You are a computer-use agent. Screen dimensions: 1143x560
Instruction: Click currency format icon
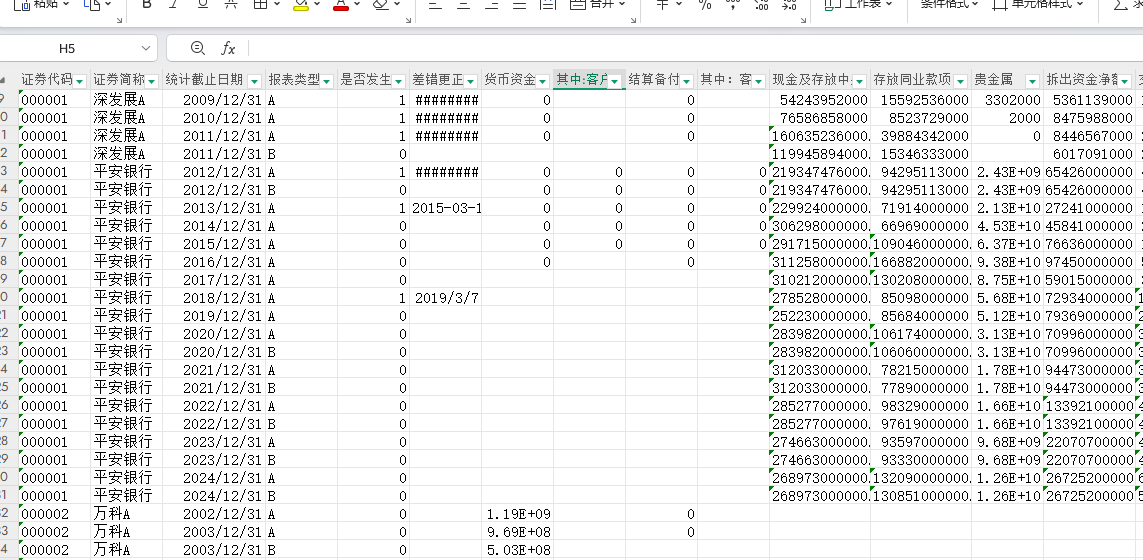[x=662, y=4]
